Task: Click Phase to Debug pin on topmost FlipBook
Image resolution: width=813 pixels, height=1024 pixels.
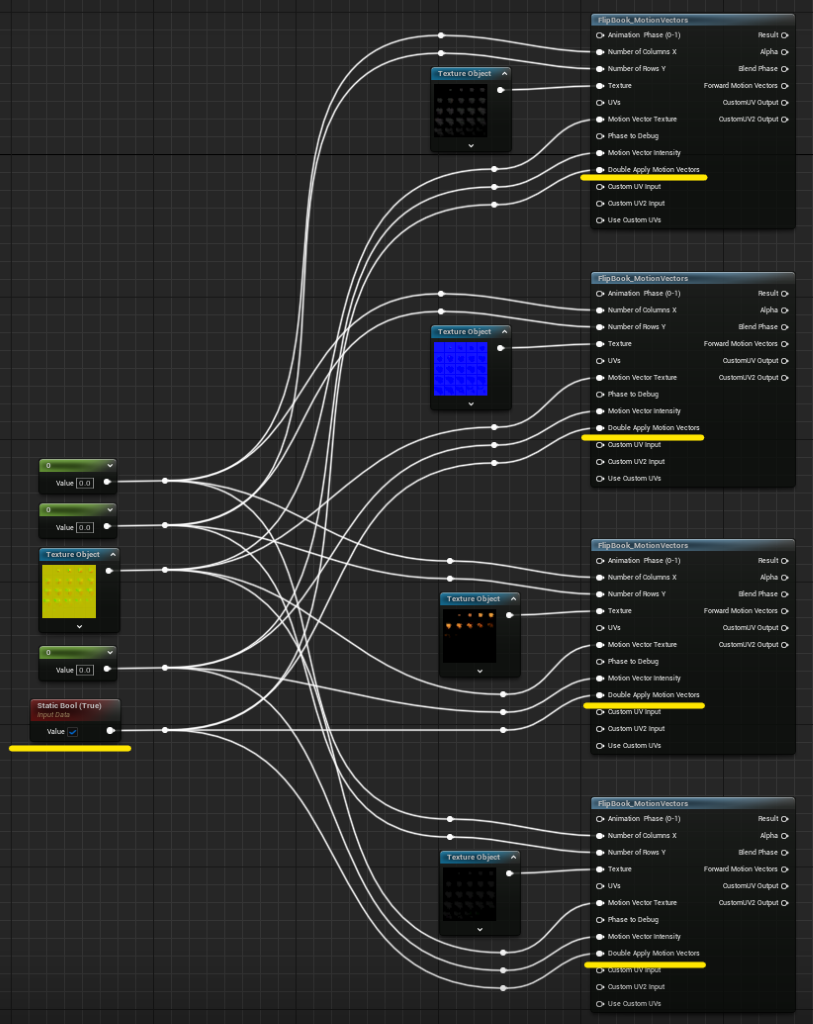Action: (x=600, y=136)
